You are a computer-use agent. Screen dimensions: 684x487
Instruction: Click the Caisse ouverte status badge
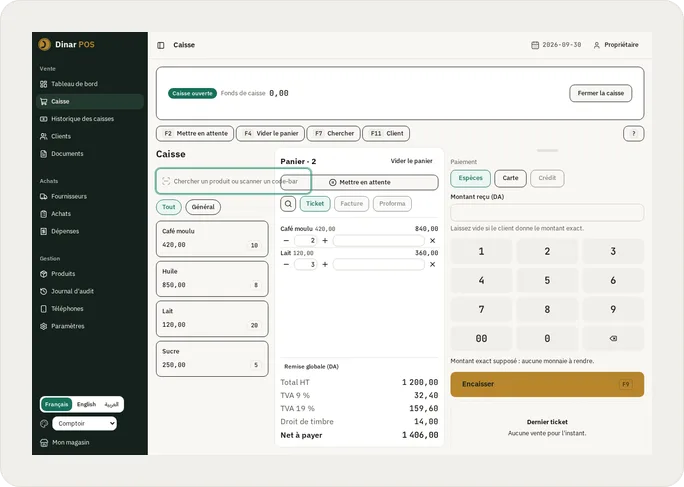click(x=192, y=93)
